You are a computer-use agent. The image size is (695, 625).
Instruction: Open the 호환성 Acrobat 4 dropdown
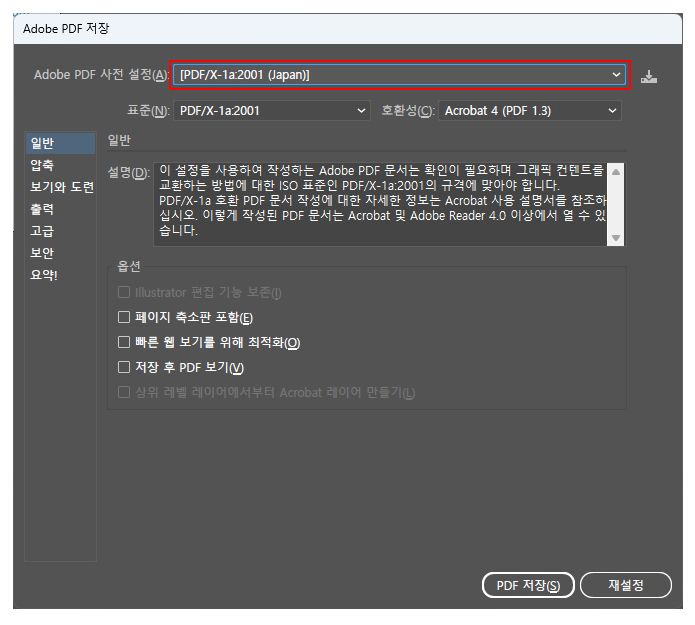click(x=529, y=110)
